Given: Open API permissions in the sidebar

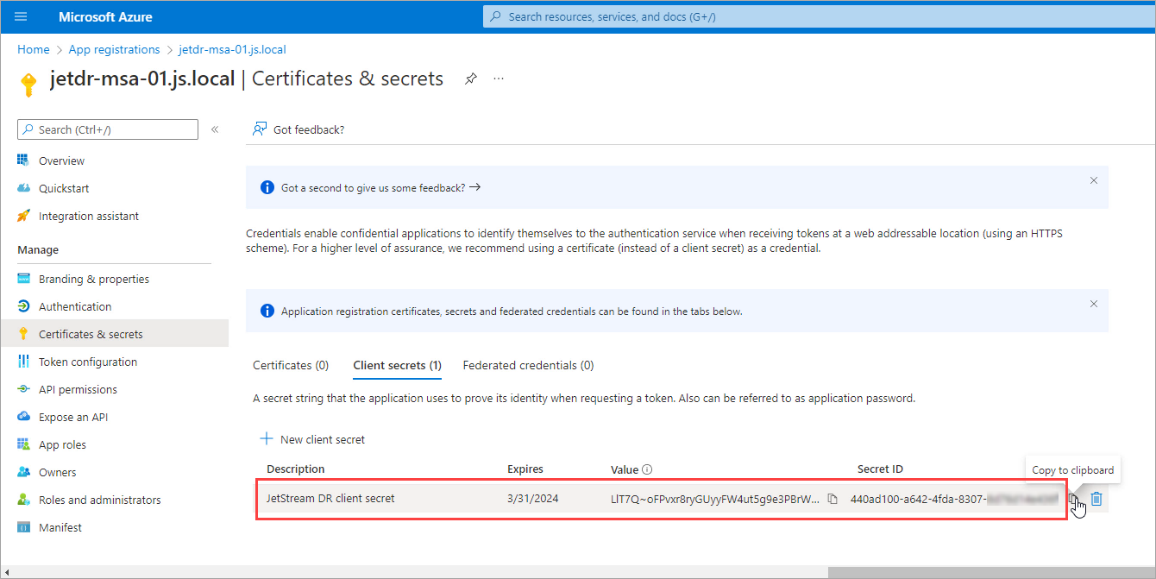Looking at the screenshot, I should pos(77,390).
